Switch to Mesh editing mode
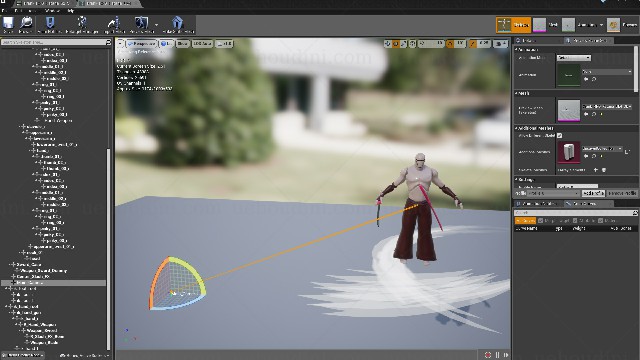 (546, 25)
